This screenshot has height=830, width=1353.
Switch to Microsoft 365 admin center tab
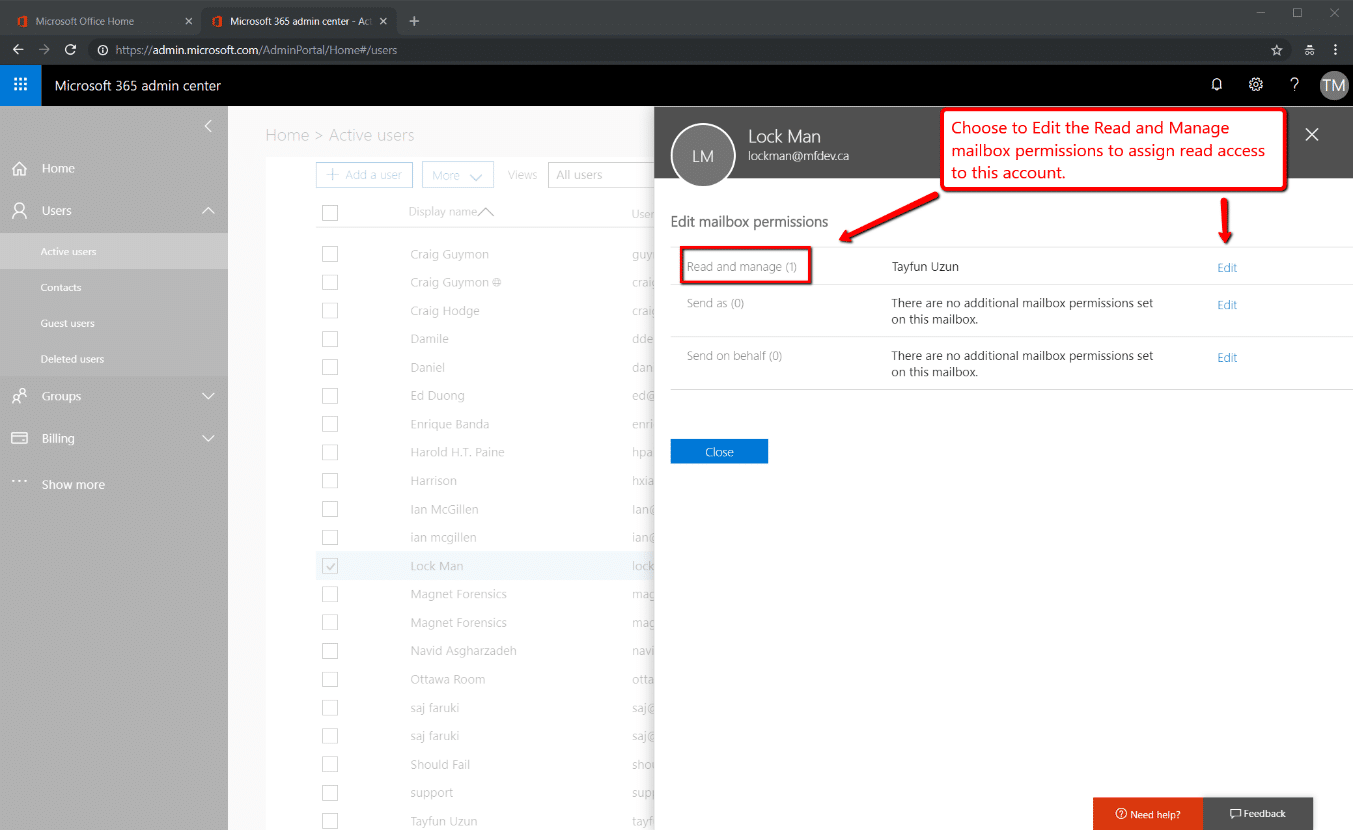(298, 21)
